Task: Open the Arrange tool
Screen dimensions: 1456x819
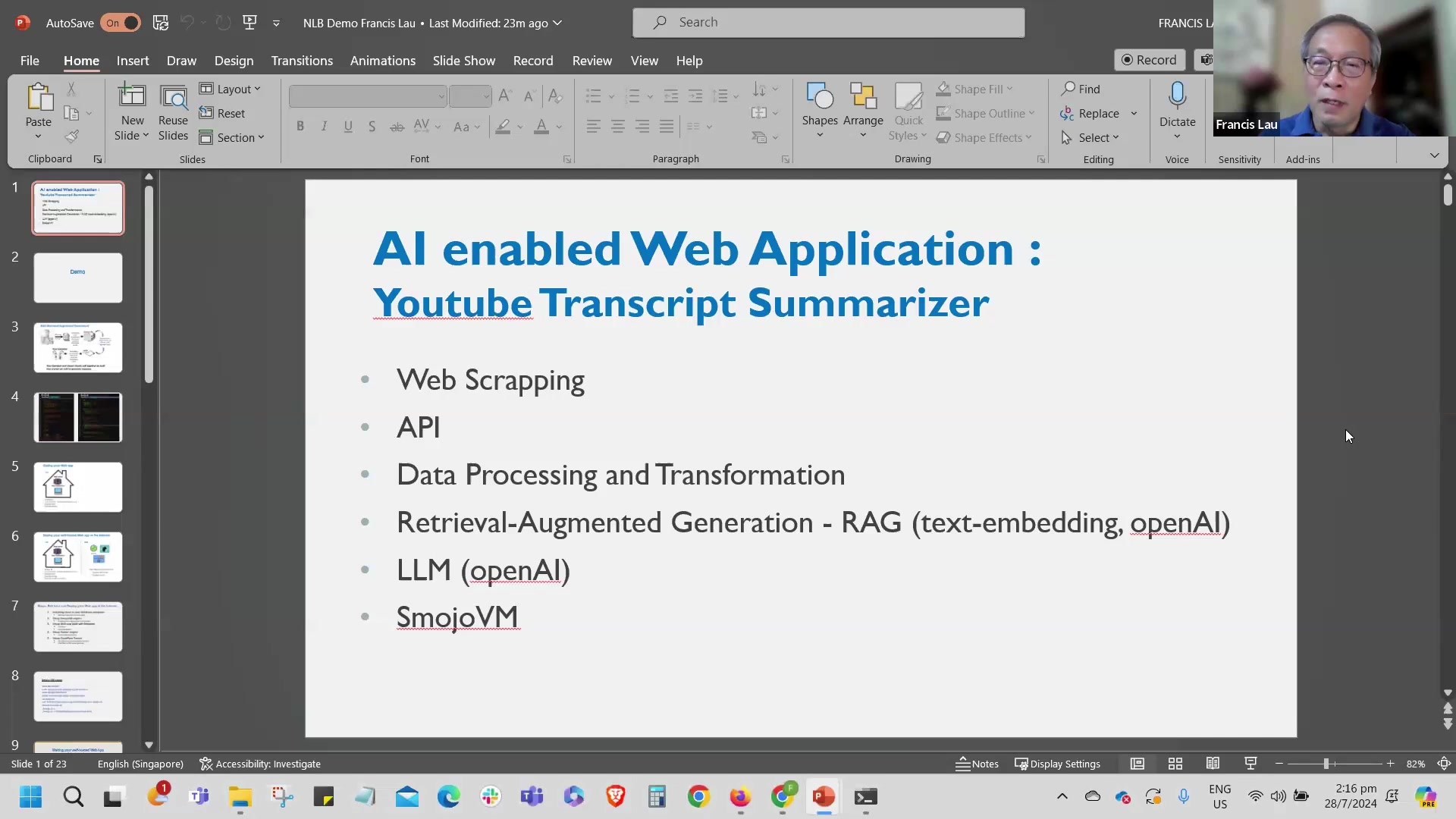Action: tap(863, 111)
